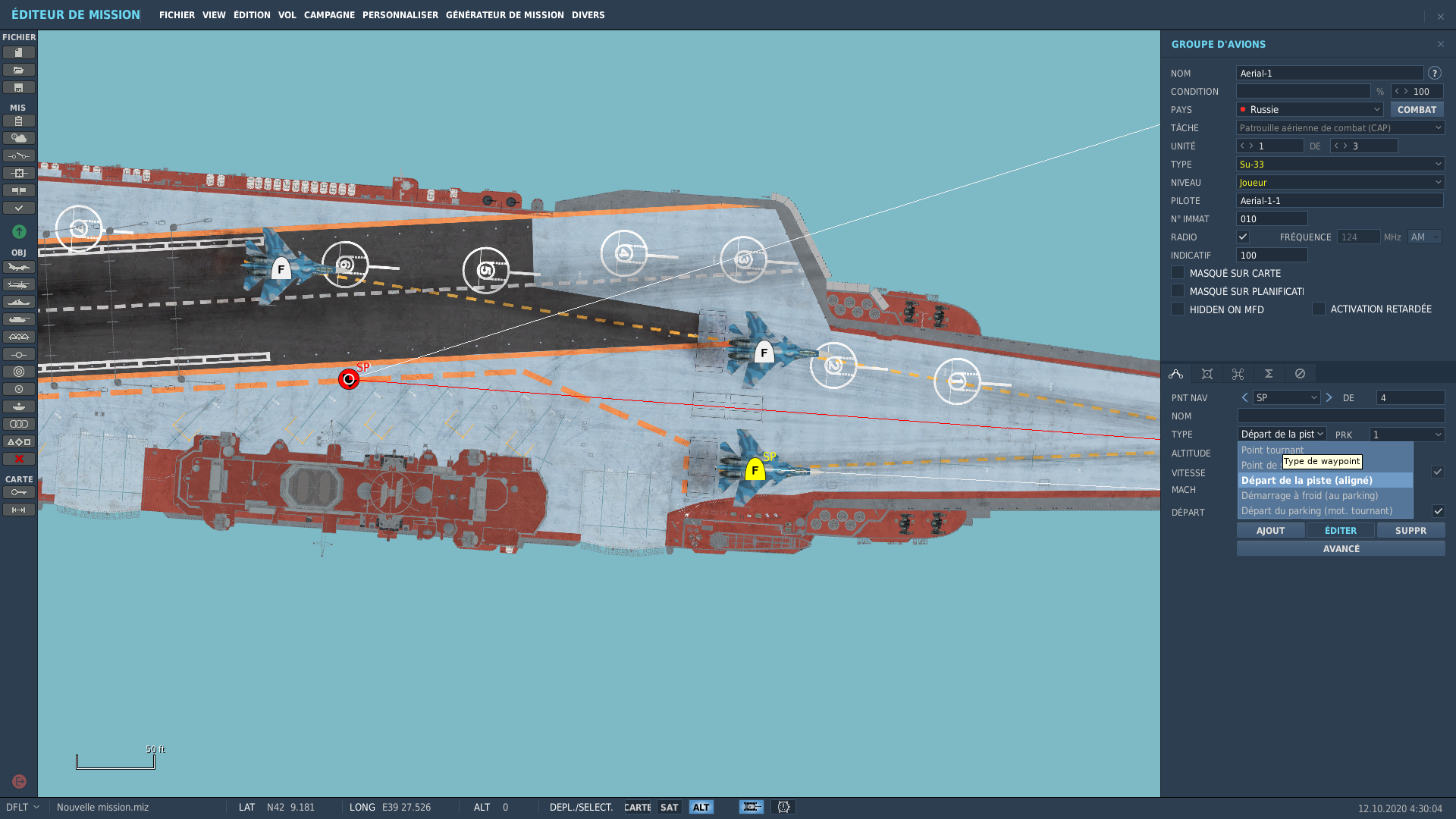
Task: Select the ground vehicle tank tool
Action: pos(19,319)
